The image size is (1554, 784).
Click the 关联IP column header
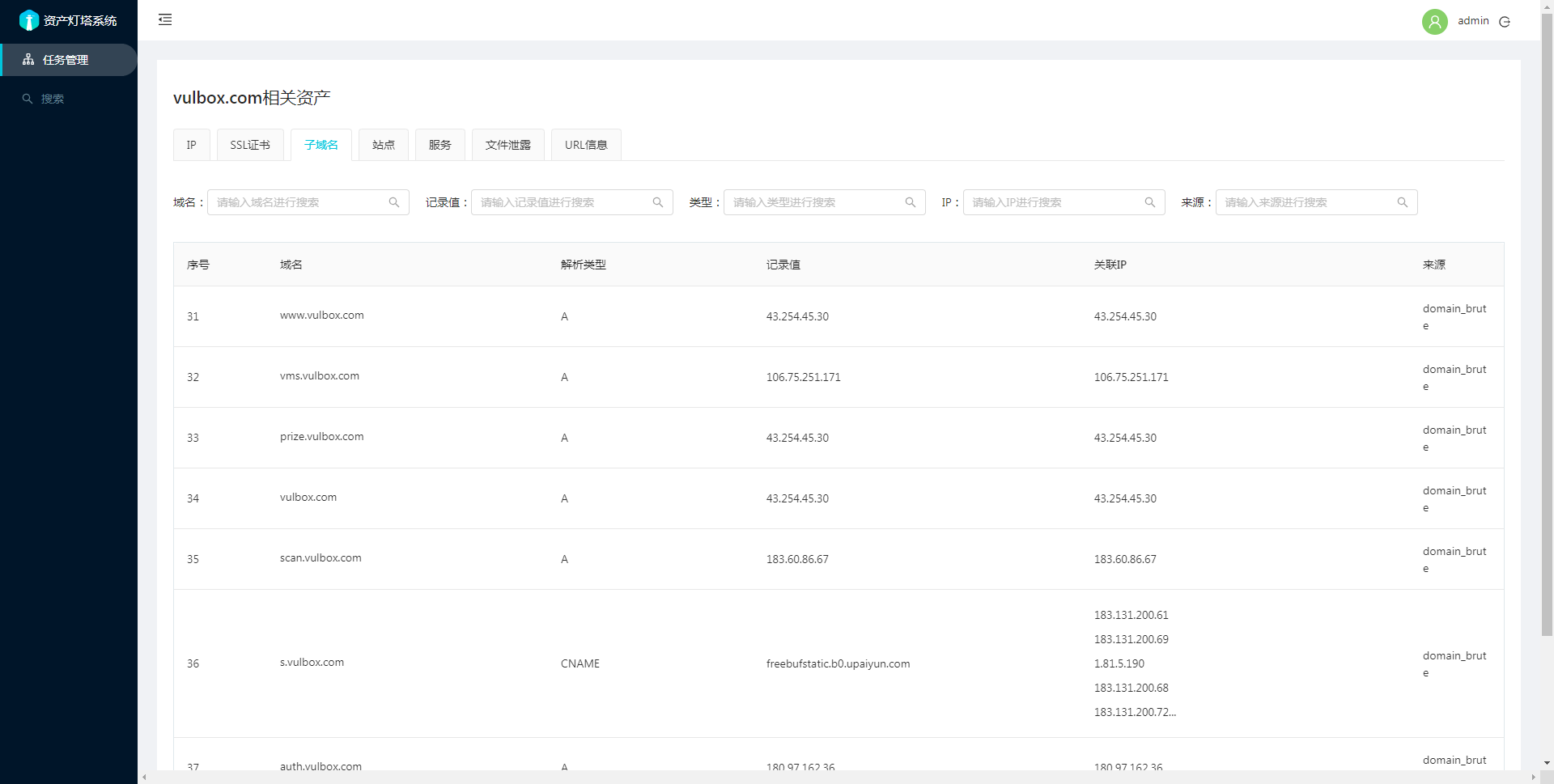[x=1110, y=265]
